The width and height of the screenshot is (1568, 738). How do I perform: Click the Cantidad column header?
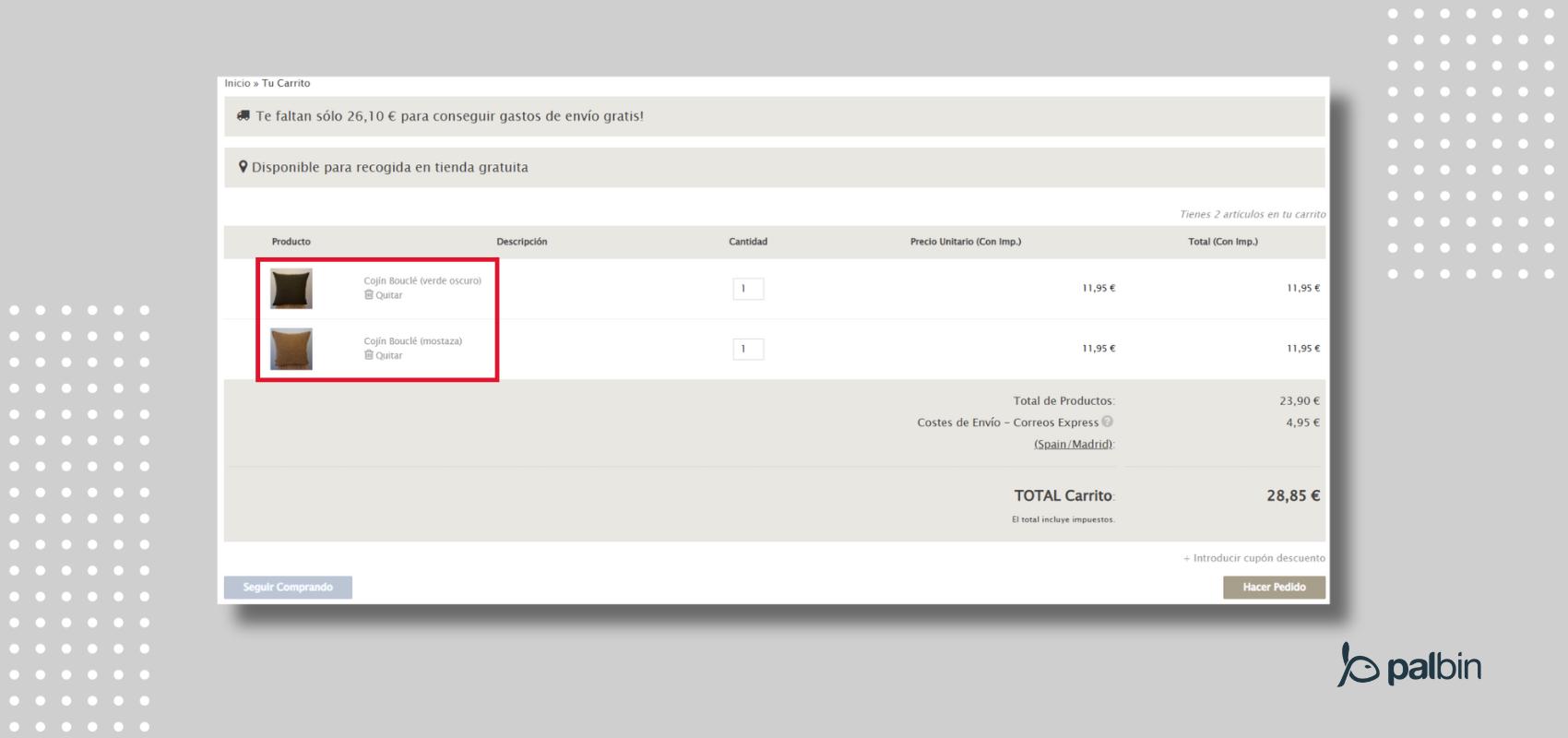(x=748, y=242)
